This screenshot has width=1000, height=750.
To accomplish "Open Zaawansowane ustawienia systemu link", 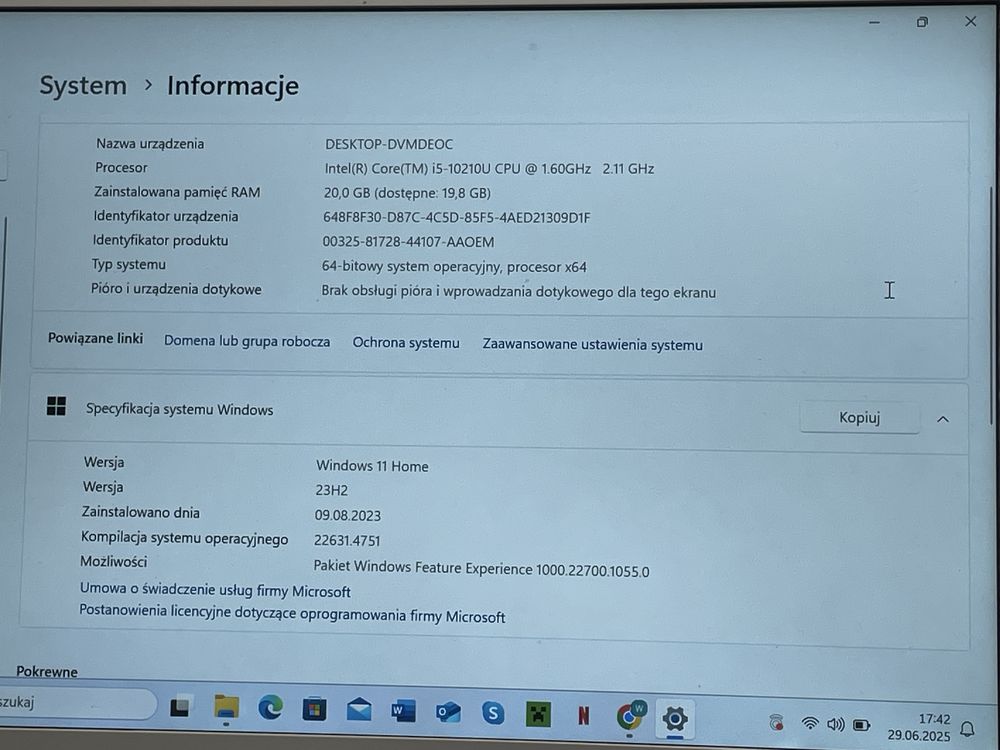I will click(x=592, y=344).
